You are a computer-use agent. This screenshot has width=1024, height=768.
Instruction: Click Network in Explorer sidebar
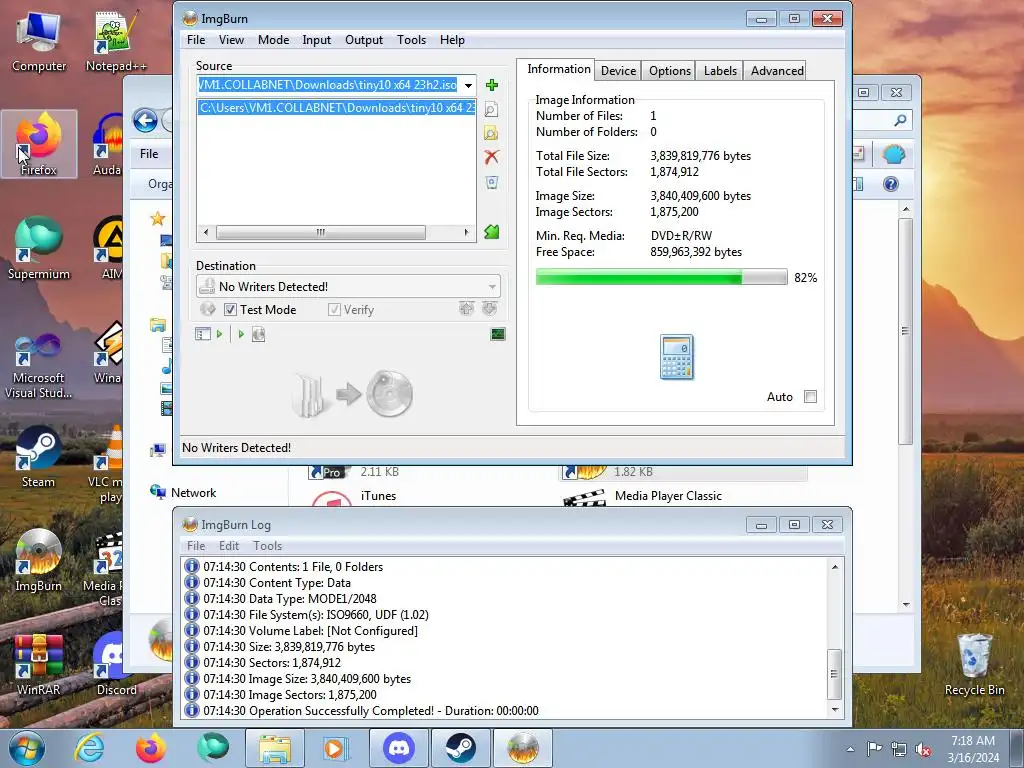(x=193, y=493)
